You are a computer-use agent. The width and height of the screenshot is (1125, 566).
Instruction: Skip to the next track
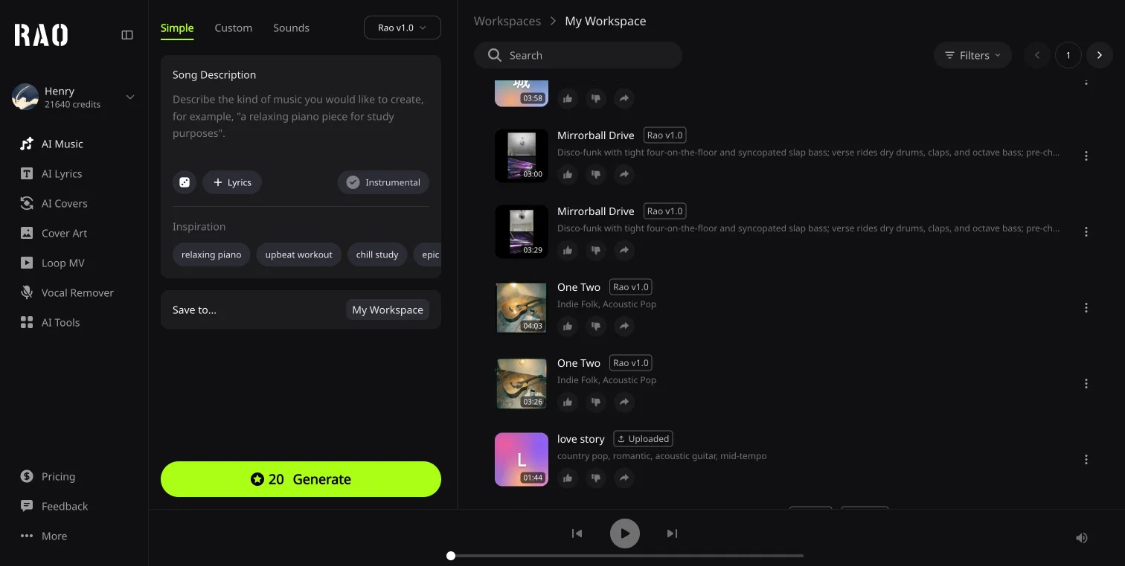point(672,534)
